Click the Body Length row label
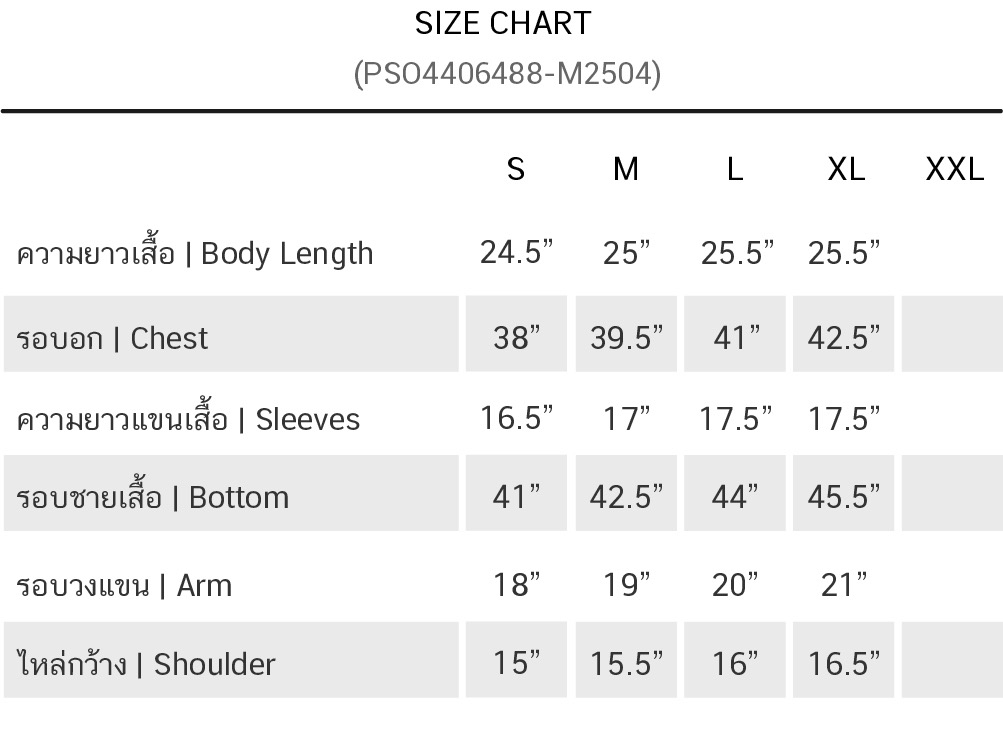 point(195,254)
